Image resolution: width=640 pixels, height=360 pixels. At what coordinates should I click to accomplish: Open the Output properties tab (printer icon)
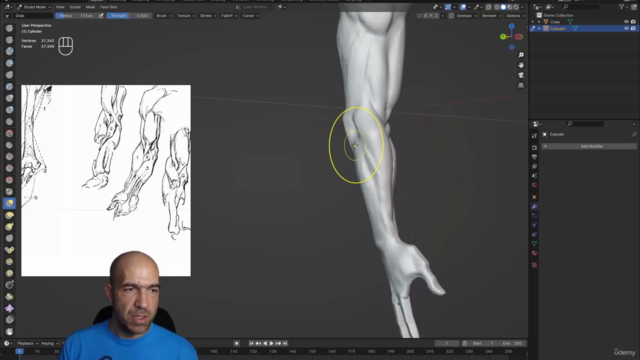(x=534, y=157)
